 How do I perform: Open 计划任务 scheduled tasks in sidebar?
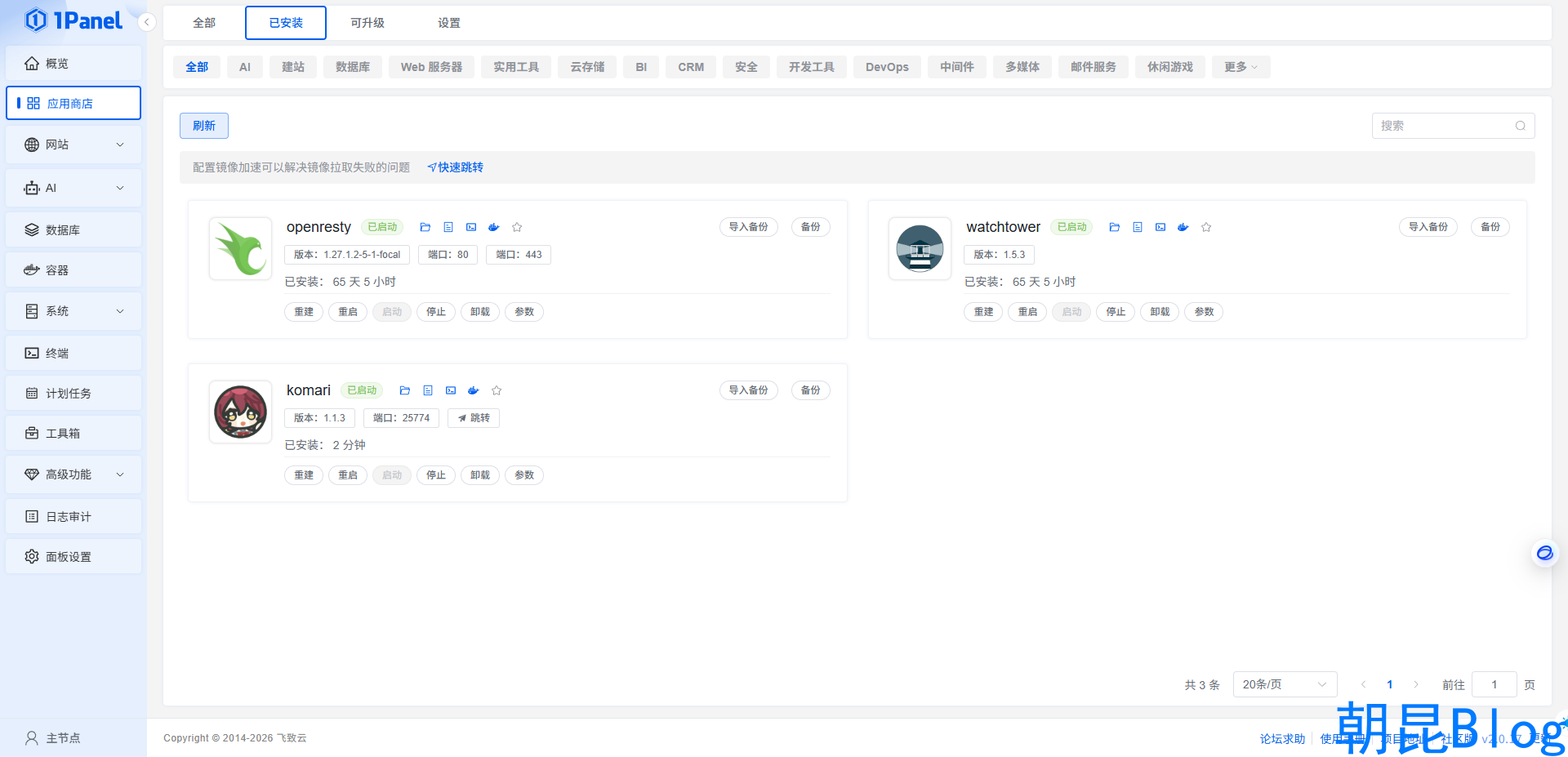tap(73, 393)
